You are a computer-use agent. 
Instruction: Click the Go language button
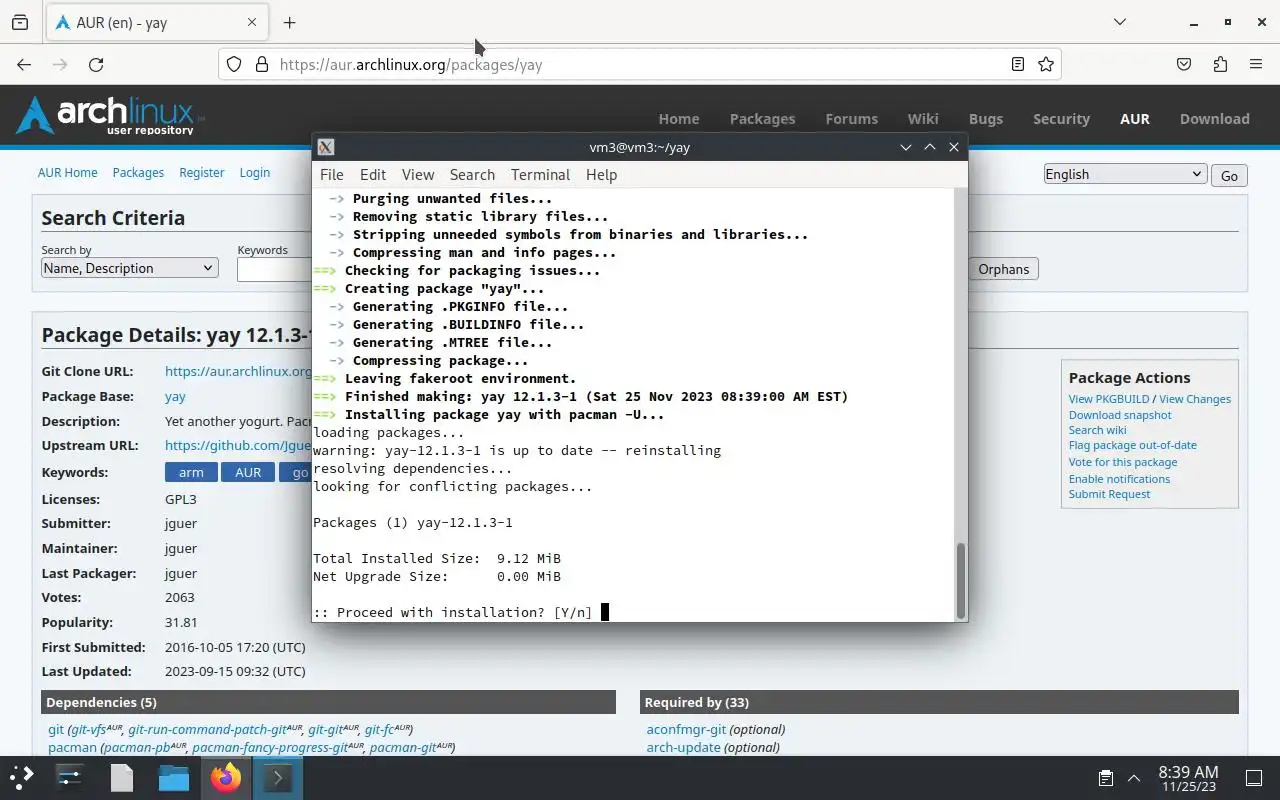1229,175
